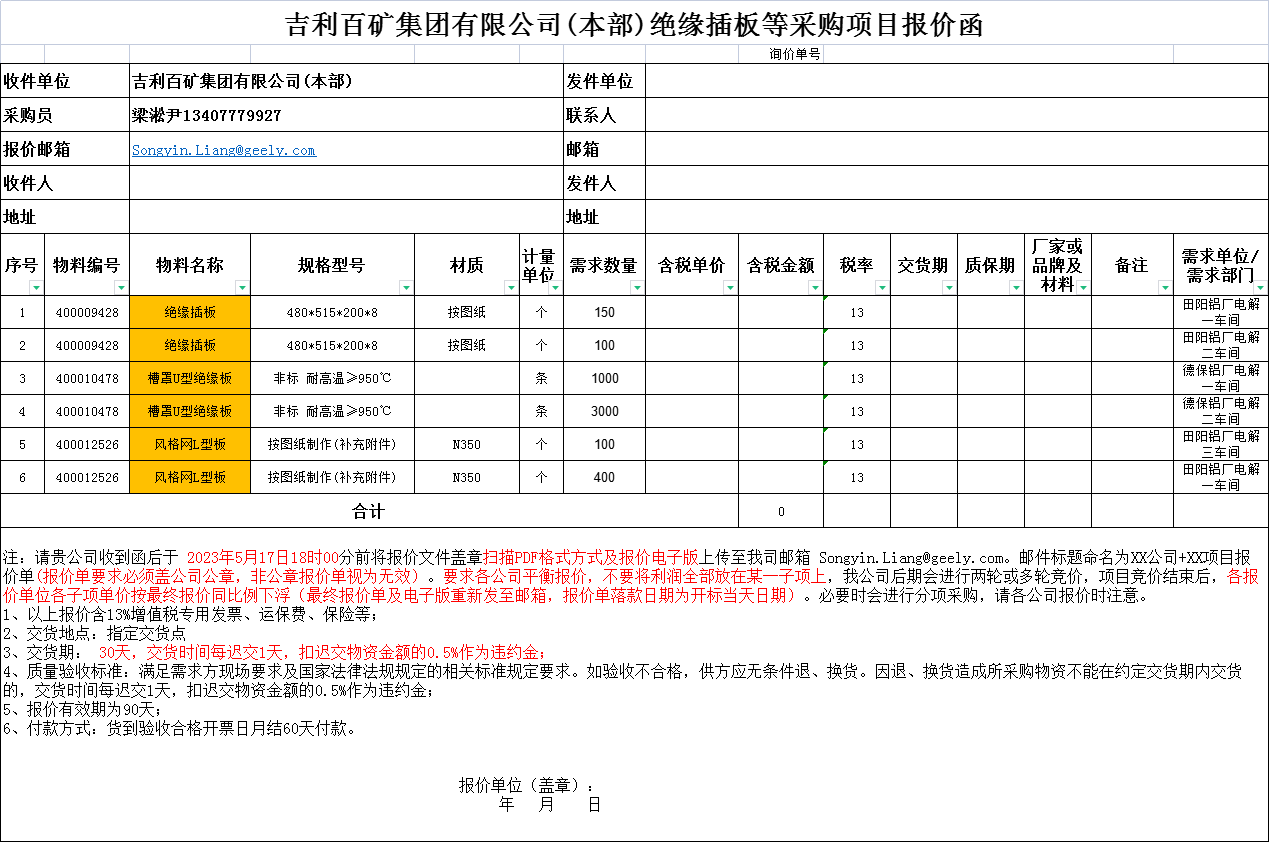
Task: Open the 序号 column filter dropdown
Action: coord(37,288)
